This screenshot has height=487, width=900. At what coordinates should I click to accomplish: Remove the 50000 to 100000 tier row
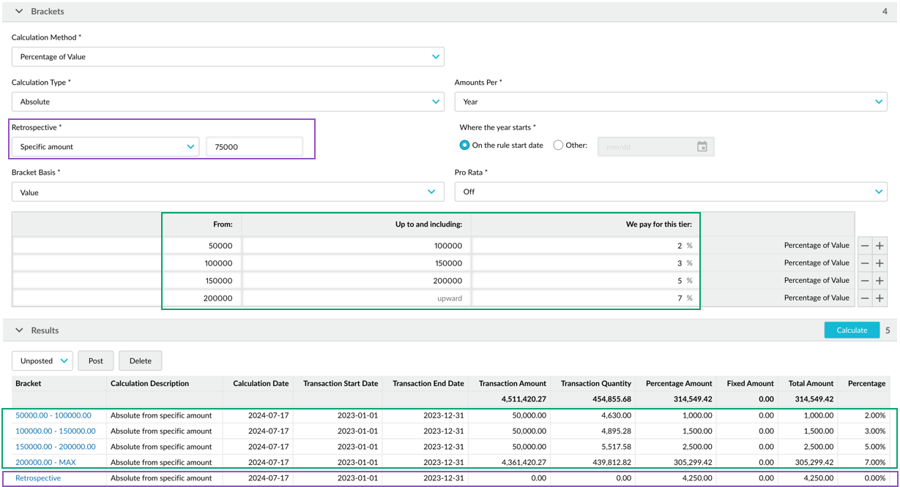tap(865, 245)
